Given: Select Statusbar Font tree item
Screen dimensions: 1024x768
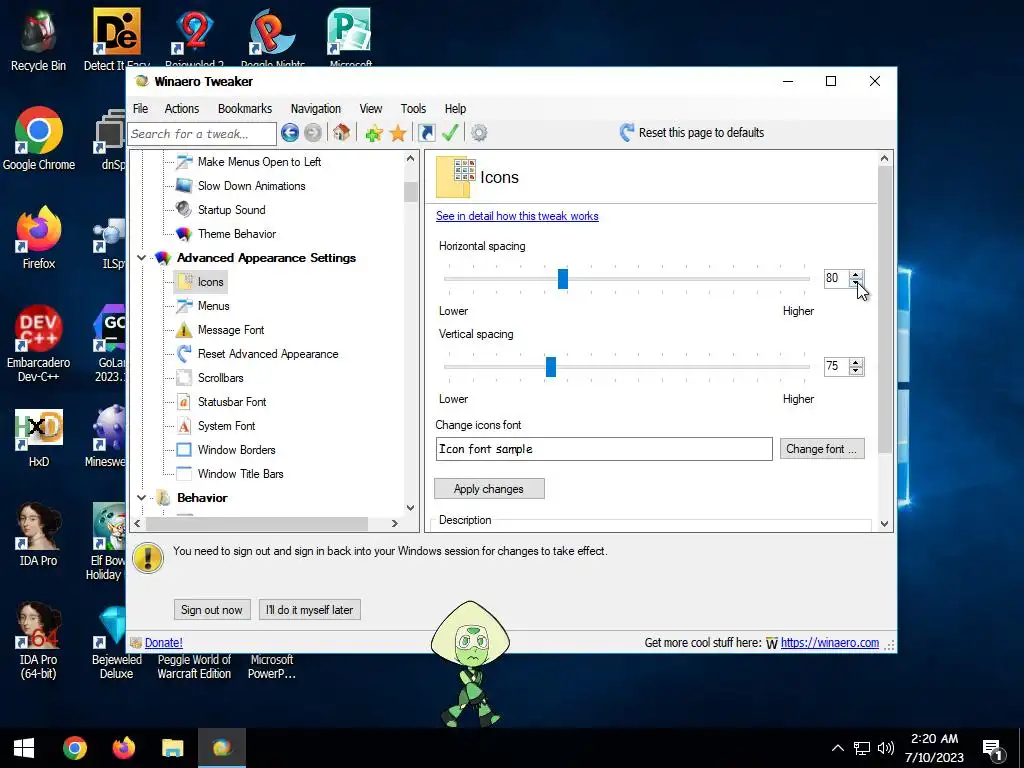Looking at the screenshot, I should pos(232,402).
